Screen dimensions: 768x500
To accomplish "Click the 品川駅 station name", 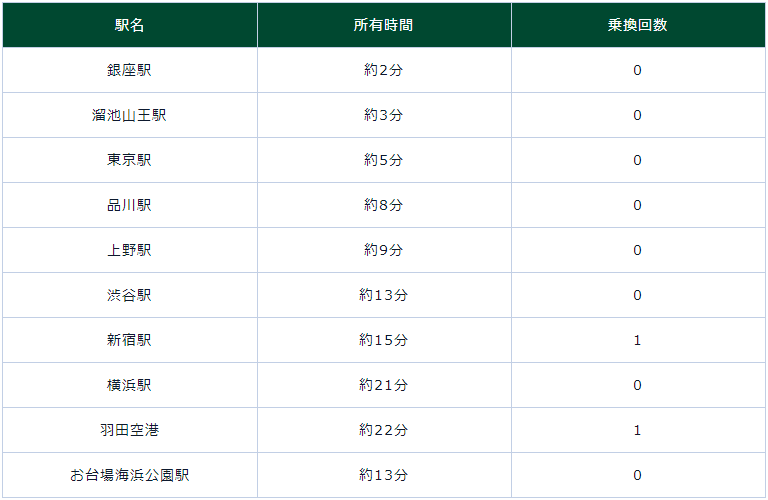I will (x=129, y=205).
